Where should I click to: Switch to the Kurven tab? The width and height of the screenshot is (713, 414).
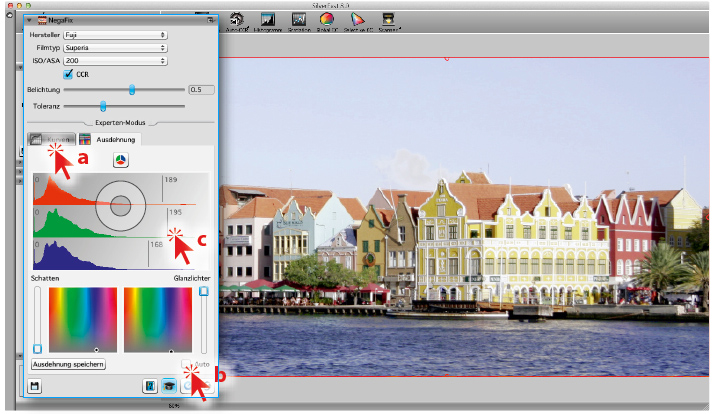point(52,140)
